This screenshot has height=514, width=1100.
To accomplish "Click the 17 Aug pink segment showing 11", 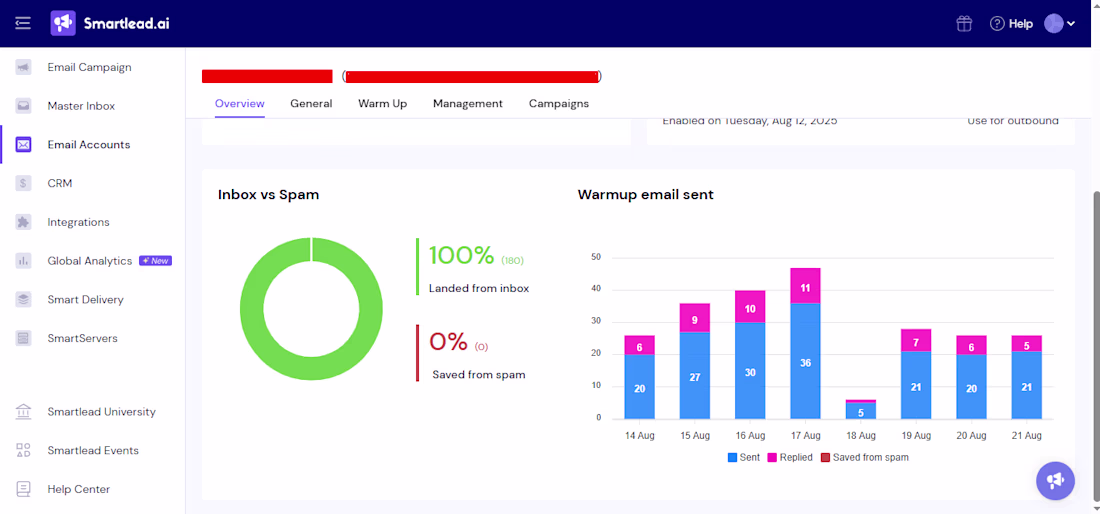I will (x=805, y=286).
